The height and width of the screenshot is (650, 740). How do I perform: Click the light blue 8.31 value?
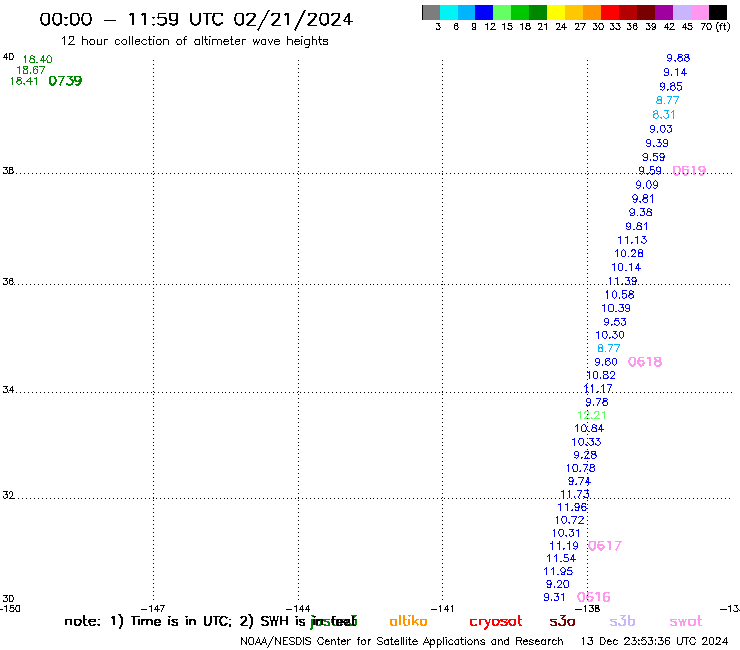click(664, 114)
